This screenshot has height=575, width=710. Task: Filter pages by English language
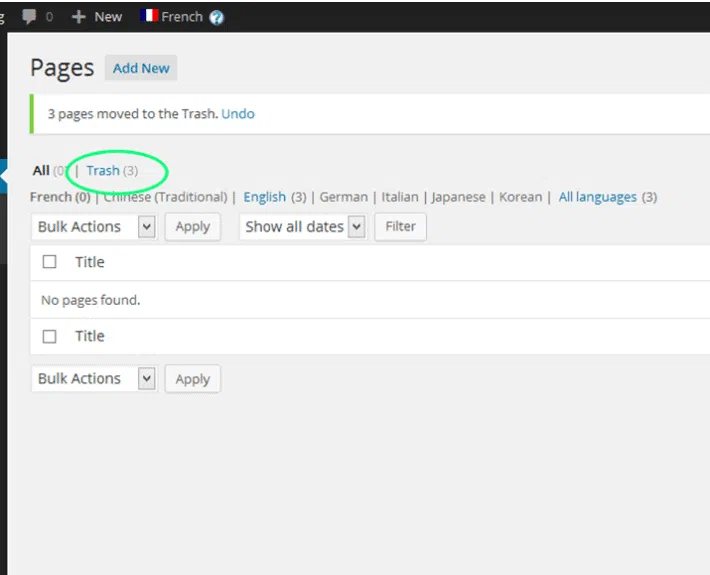pyautogui.click(x=264, y=197)
